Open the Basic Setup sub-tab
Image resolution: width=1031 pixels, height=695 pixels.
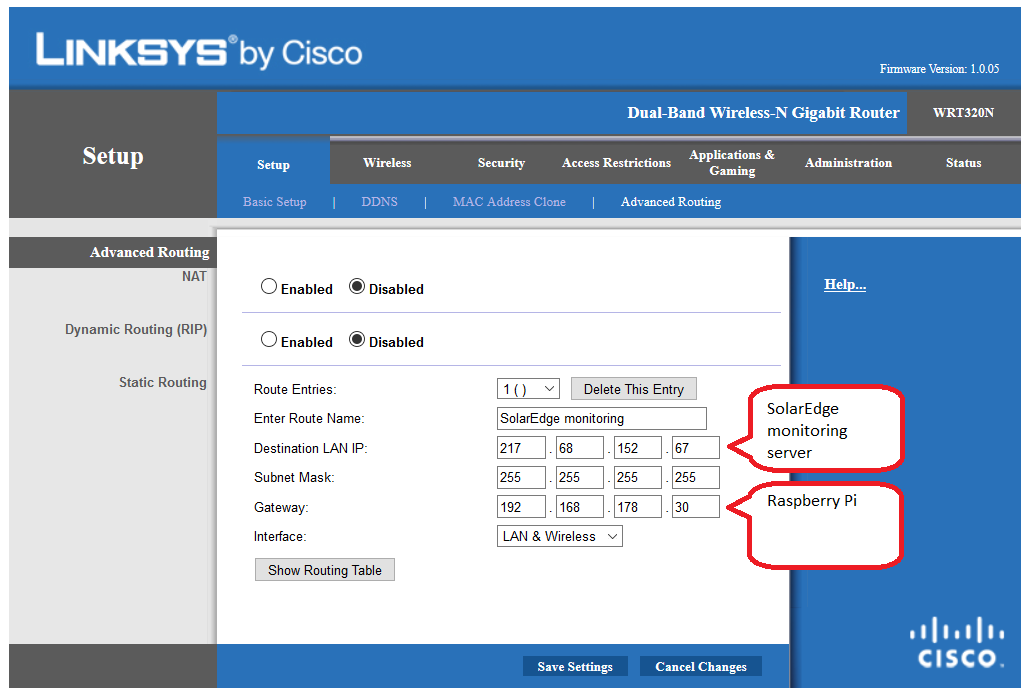[274, 202]
